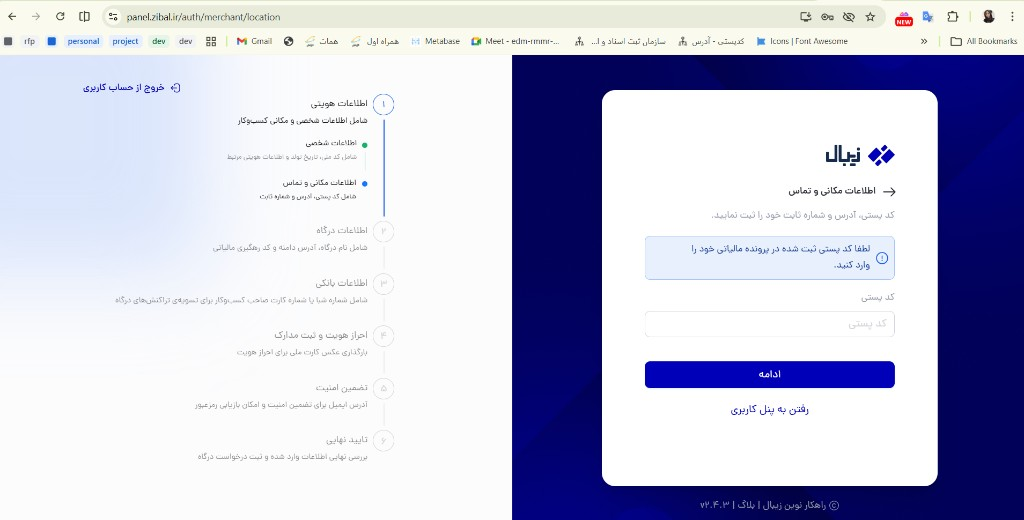Open the Extensions puzzle icon

tap(952, 17)
